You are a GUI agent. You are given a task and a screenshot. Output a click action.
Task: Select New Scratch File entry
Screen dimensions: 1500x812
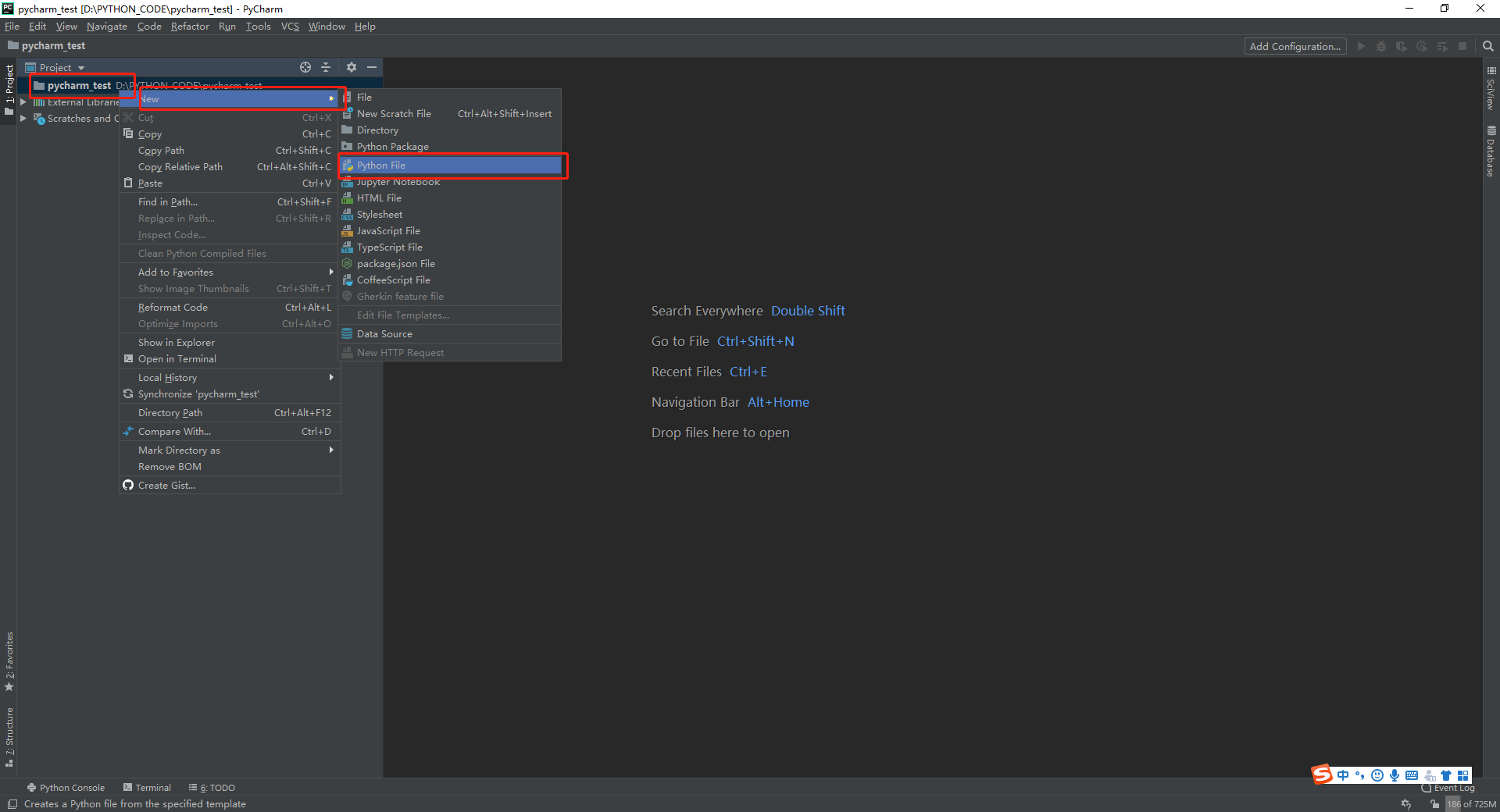point(451,113)
